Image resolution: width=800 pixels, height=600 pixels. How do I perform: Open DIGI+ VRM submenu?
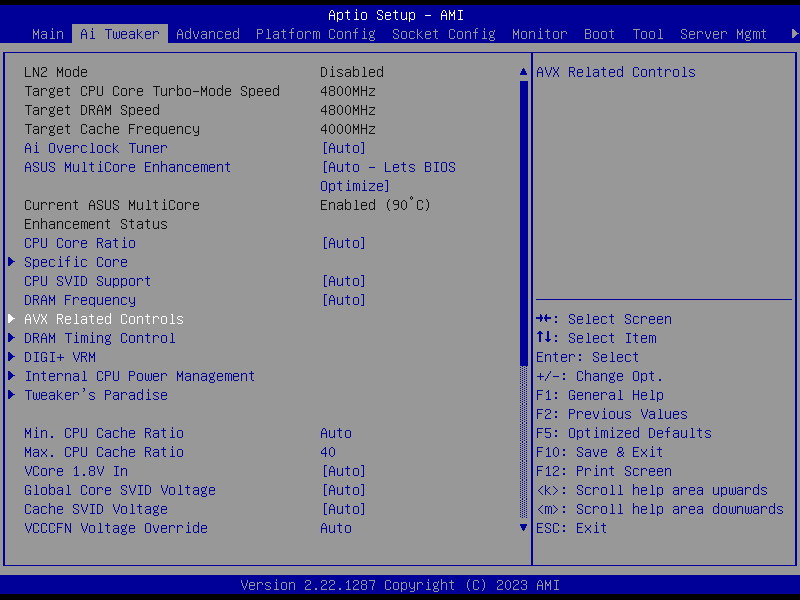pyautogui.click(x=60, y=357)
